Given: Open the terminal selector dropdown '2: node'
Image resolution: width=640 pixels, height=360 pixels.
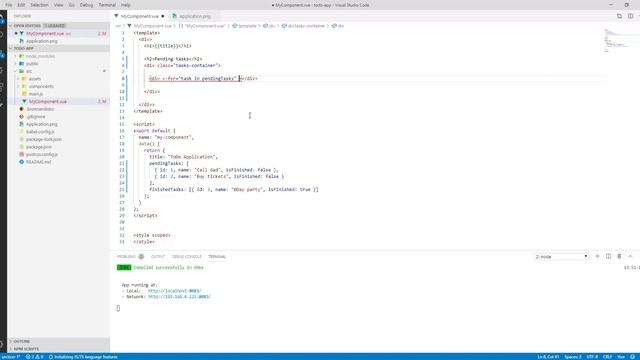Looking at the screenshot, I should coord(561,256).
